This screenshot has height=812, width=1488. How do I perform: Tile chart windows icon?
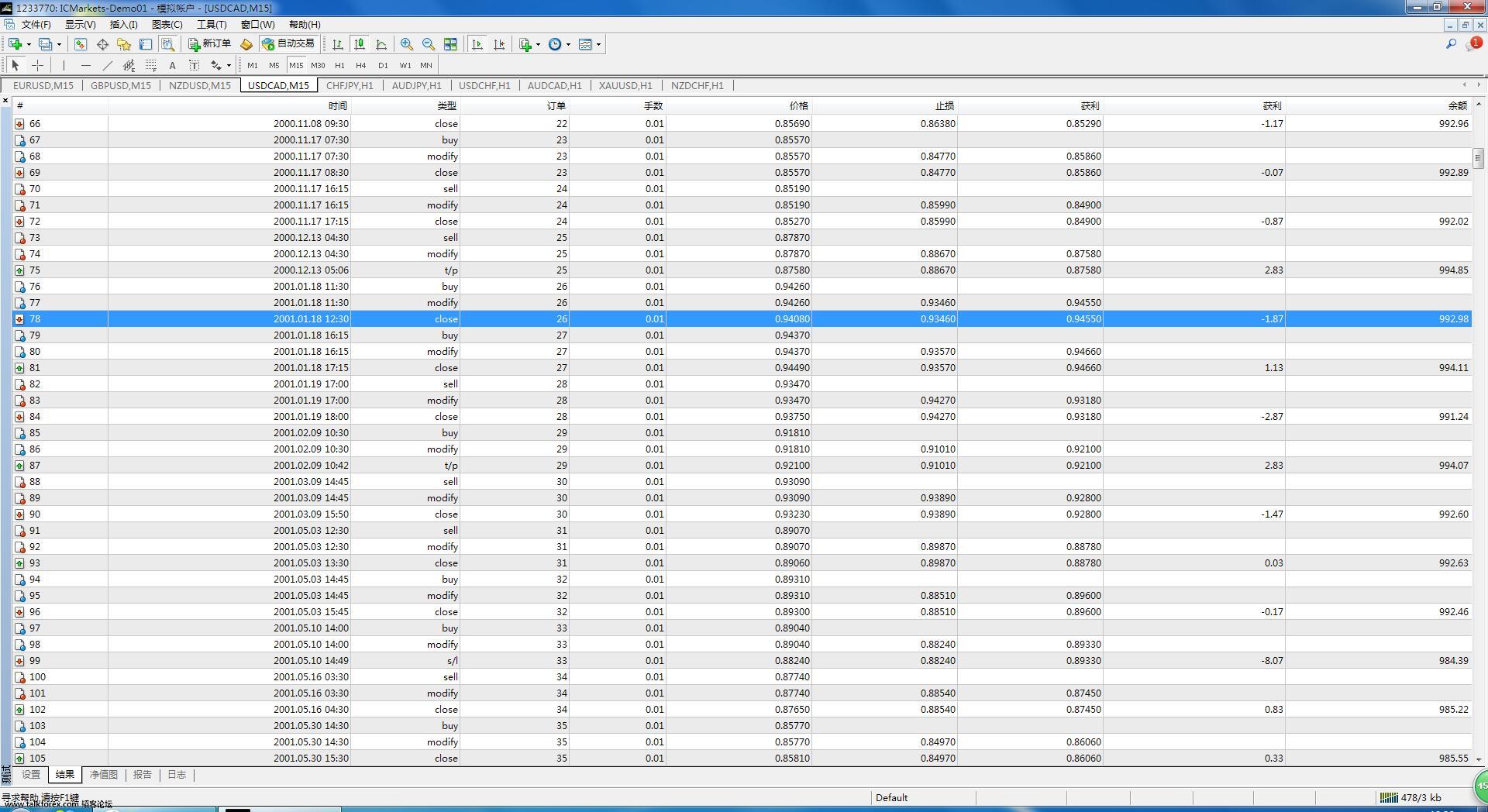(x=450, y=44)
